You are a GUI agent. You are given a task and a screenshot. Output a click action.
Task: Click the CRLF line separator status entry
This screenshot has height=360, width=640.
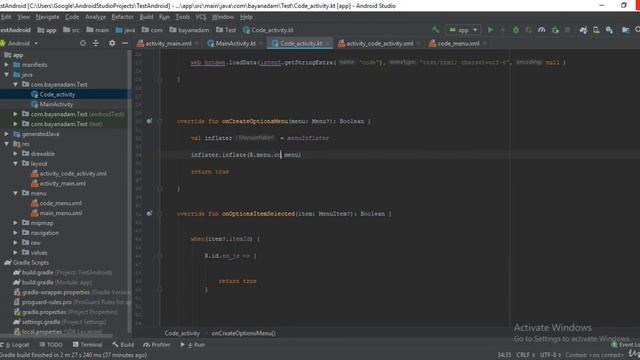pos(526,355)
